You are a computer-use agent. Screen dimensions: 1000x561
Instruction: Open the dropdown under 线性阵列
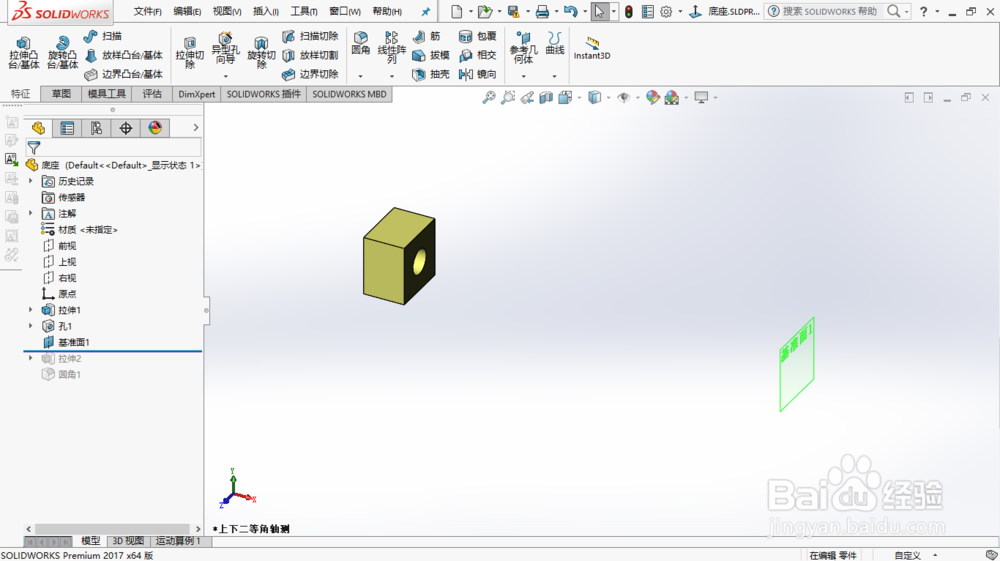pyautogui.click(x=392, y=76)
